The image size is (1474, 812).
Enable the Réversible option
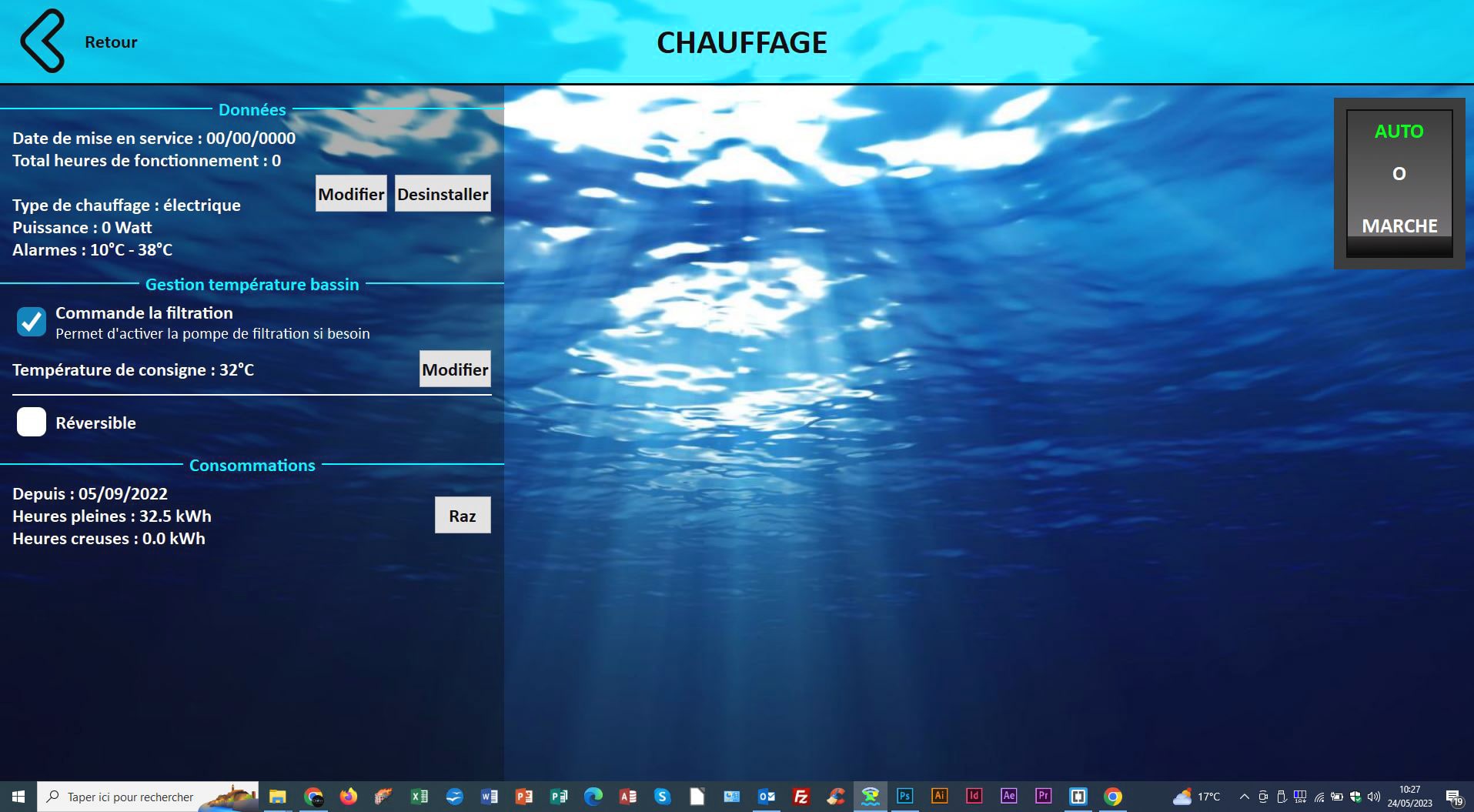tap(31, 422)
